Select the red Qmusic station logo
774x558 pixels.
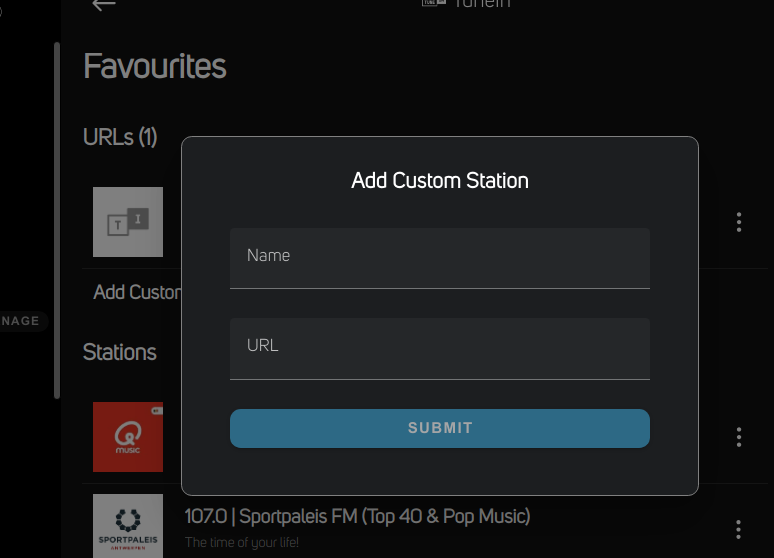[x=128, y=437]
